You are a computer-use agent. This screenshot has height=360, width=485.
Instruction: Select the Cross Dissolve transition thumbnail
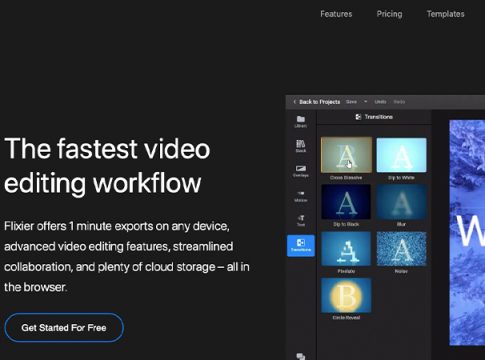click(x=346, y=155)
